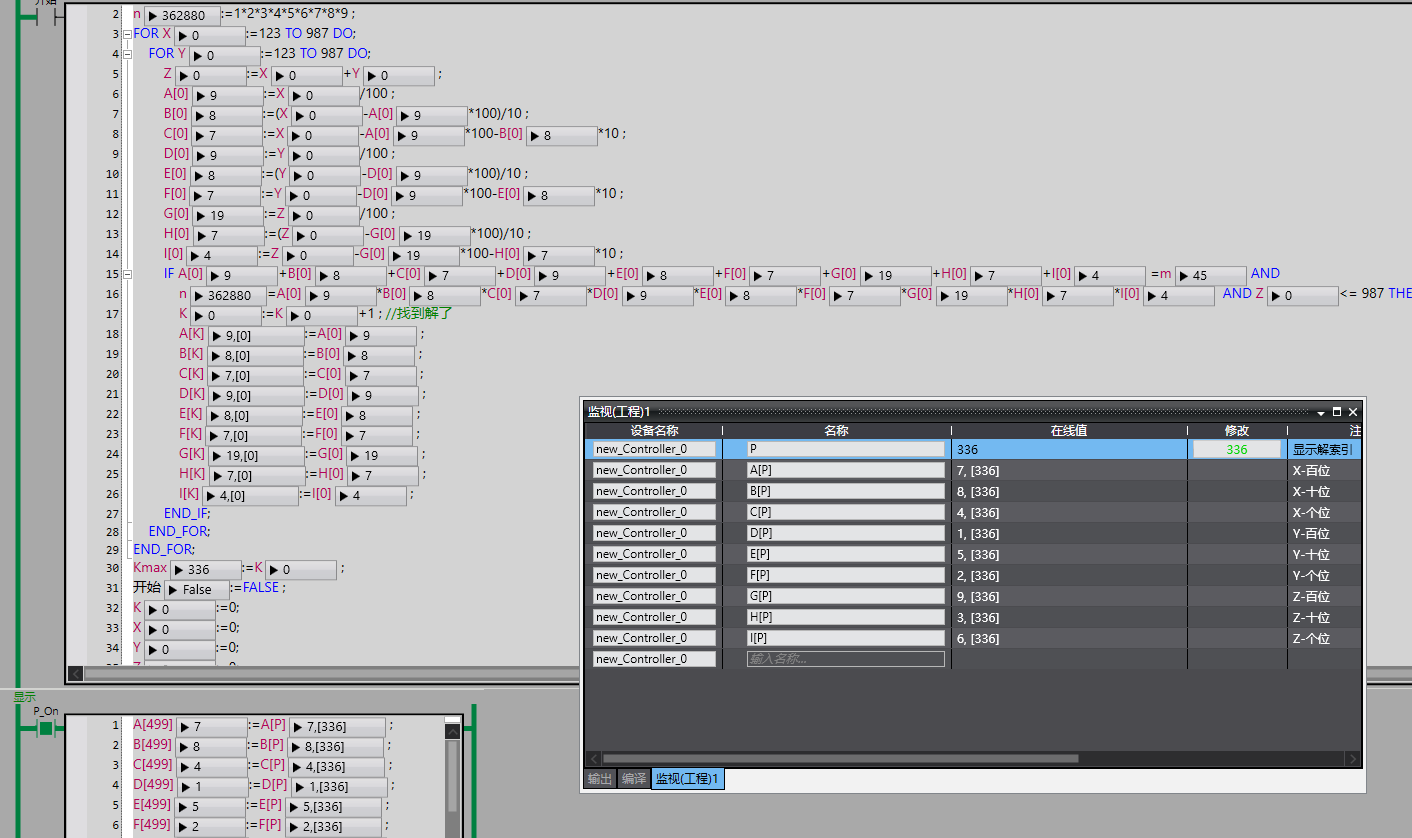Click the 设备名称 column header
The height and width of the screenshot is (838, 1412).
click(654, 430)
